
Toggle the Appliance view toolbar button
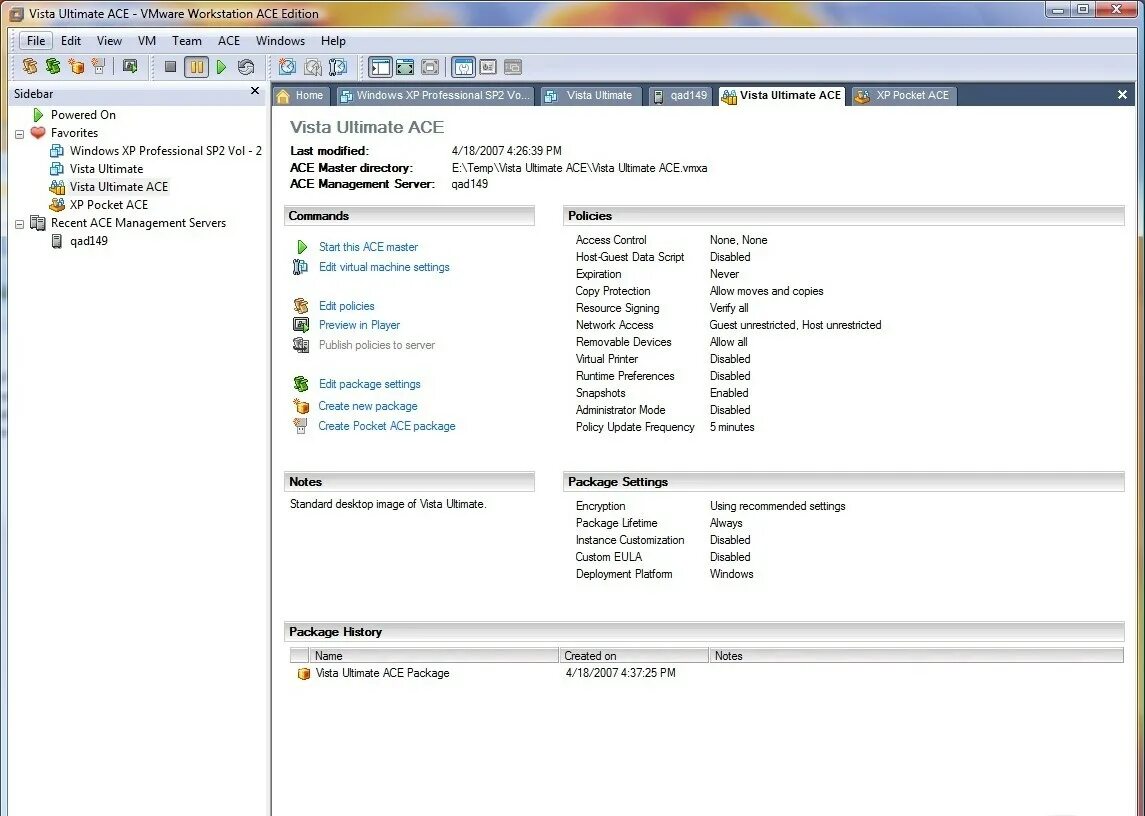(489, 67)
